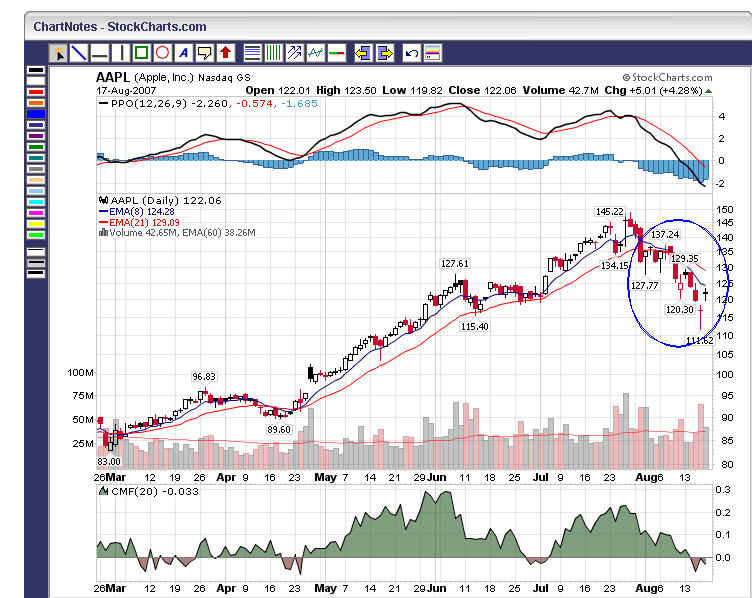Click the 127.77 price label
The height and width of the screenshot is (598, 752).
click(645, 286)
